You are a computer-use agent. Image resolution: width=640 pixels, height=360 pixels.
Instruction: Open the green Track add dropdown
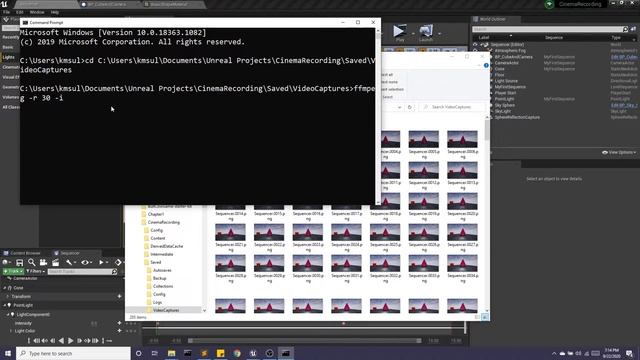(x=13, y=271)
